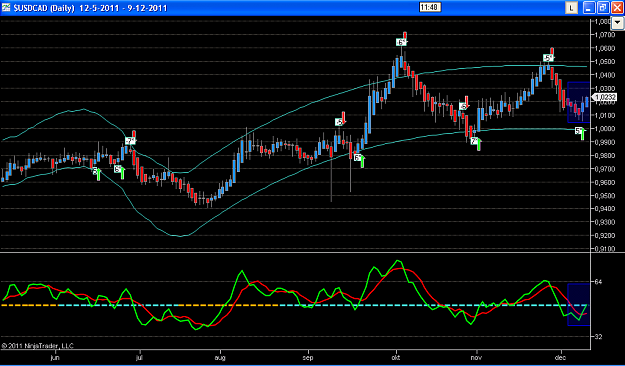This screenshot has height=366, width=625.
Task: Click the 'sep' date axis label
Action: [308, 357]
